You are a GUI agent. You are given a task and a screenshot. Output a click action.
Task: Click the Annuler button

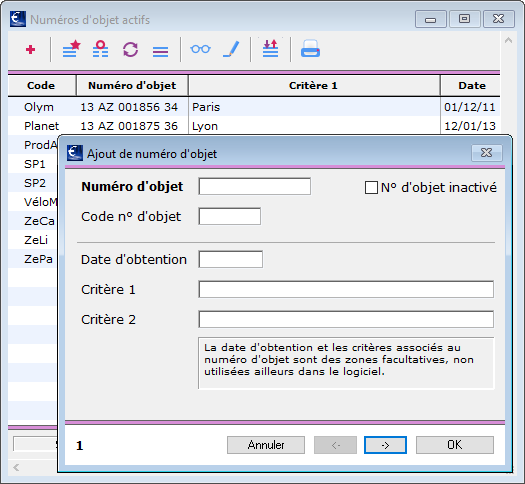[266, 445]
